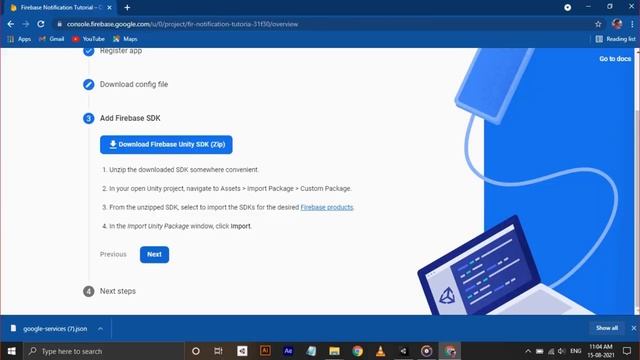Click the battery tray icon
Viewport: 640px width, 360px height.
coord(540,351)
